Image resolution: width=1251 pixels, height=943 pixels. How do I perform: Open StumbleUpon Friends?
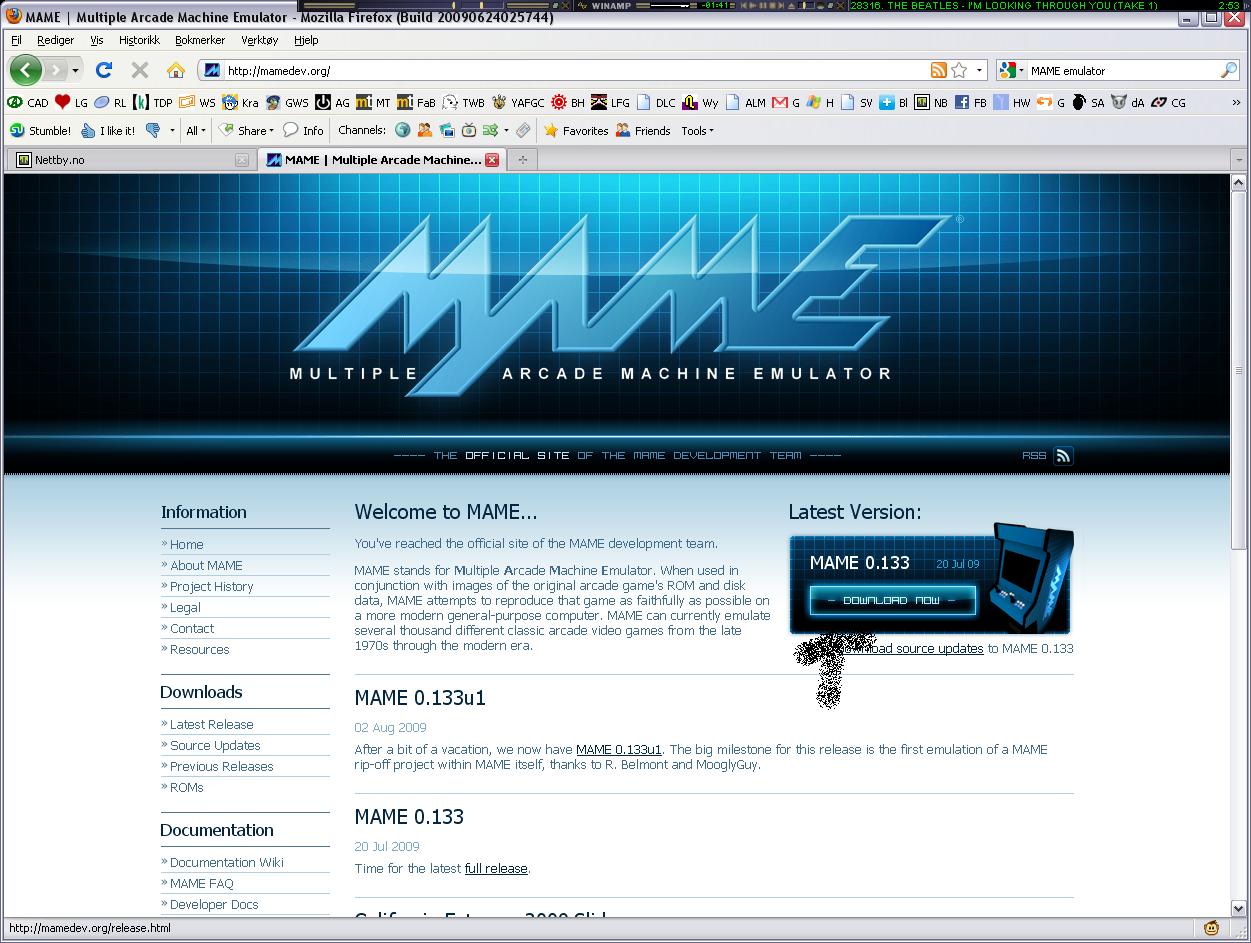(643, 130)
